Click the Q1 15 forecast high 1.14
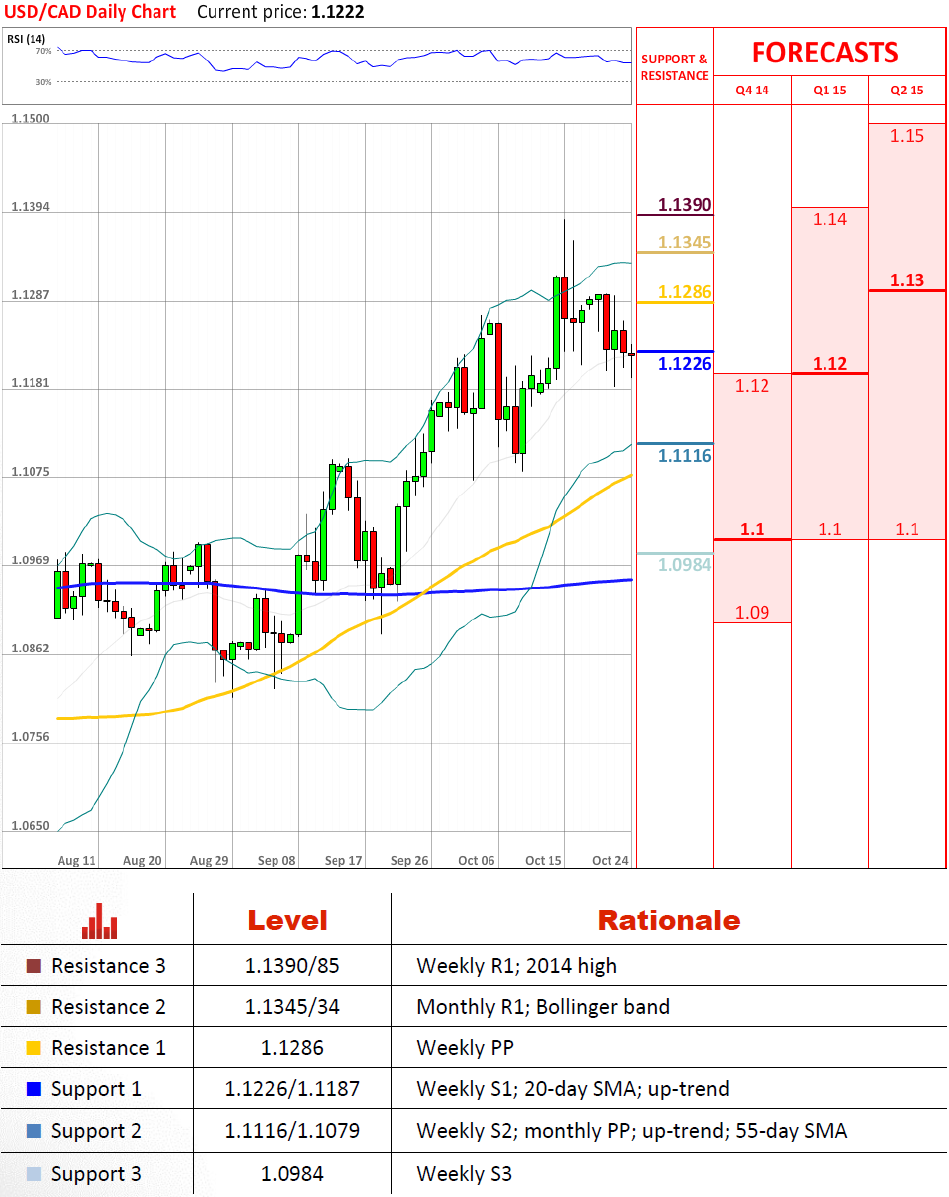949x1197 pixels. pyautogui.click(x=830, y=219)
